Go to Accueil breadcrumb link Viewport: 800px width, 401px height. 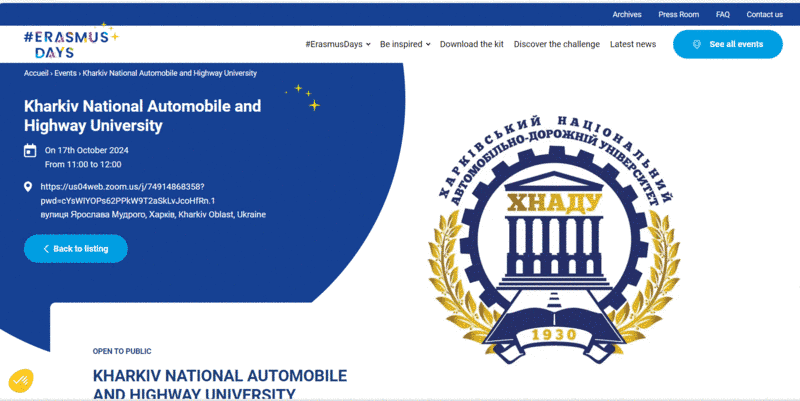36,73
